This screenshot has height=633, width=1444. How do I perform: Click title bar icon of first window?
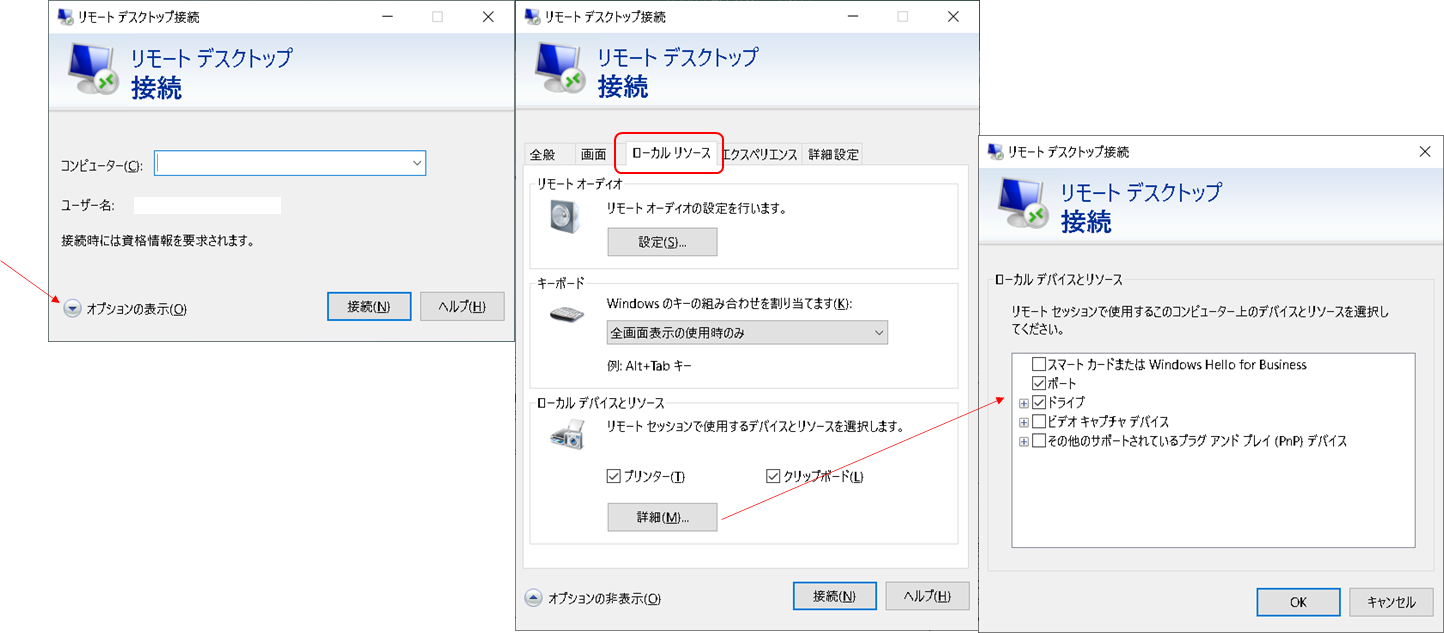65,16
